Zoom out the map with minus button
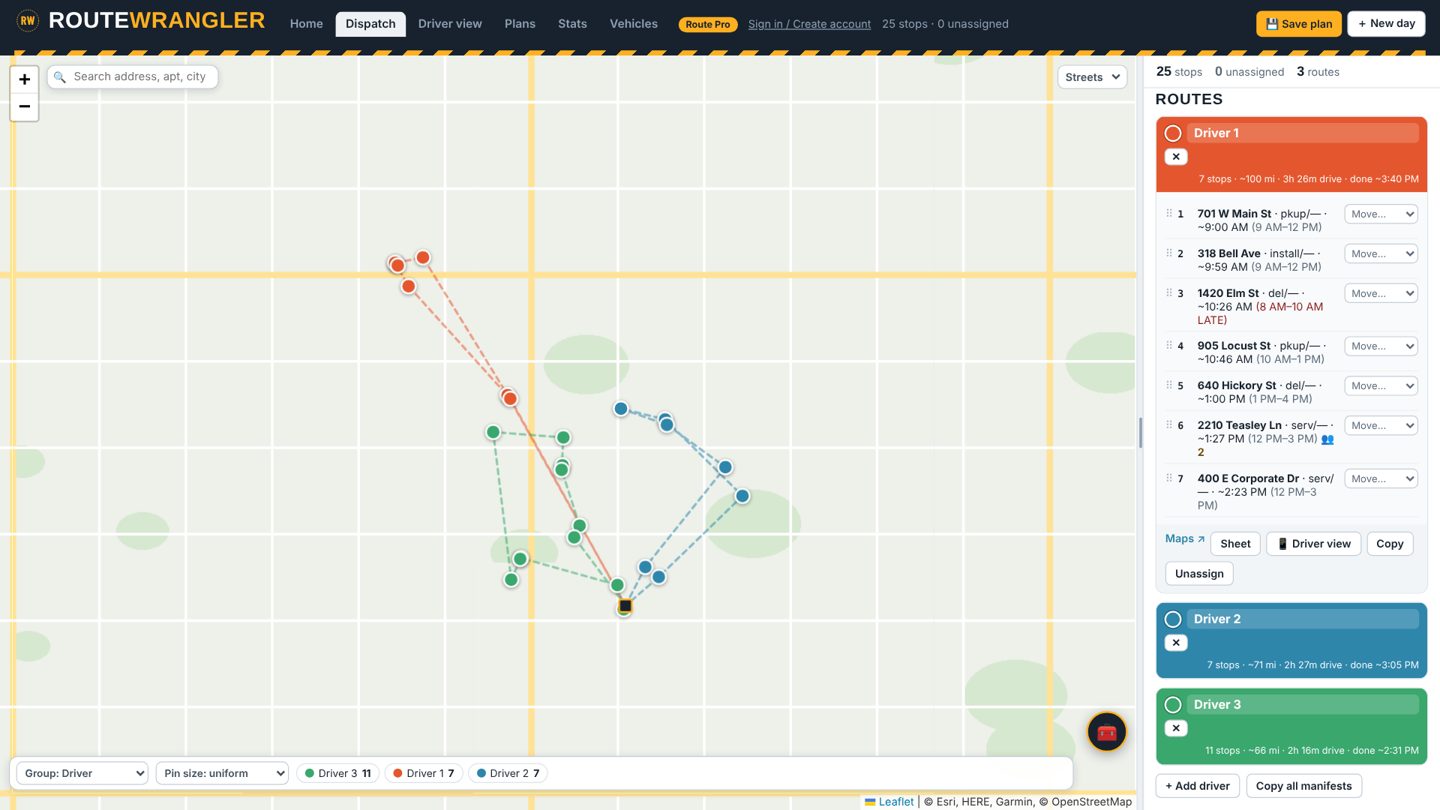The image size is (1440, 810). point(24,107)
